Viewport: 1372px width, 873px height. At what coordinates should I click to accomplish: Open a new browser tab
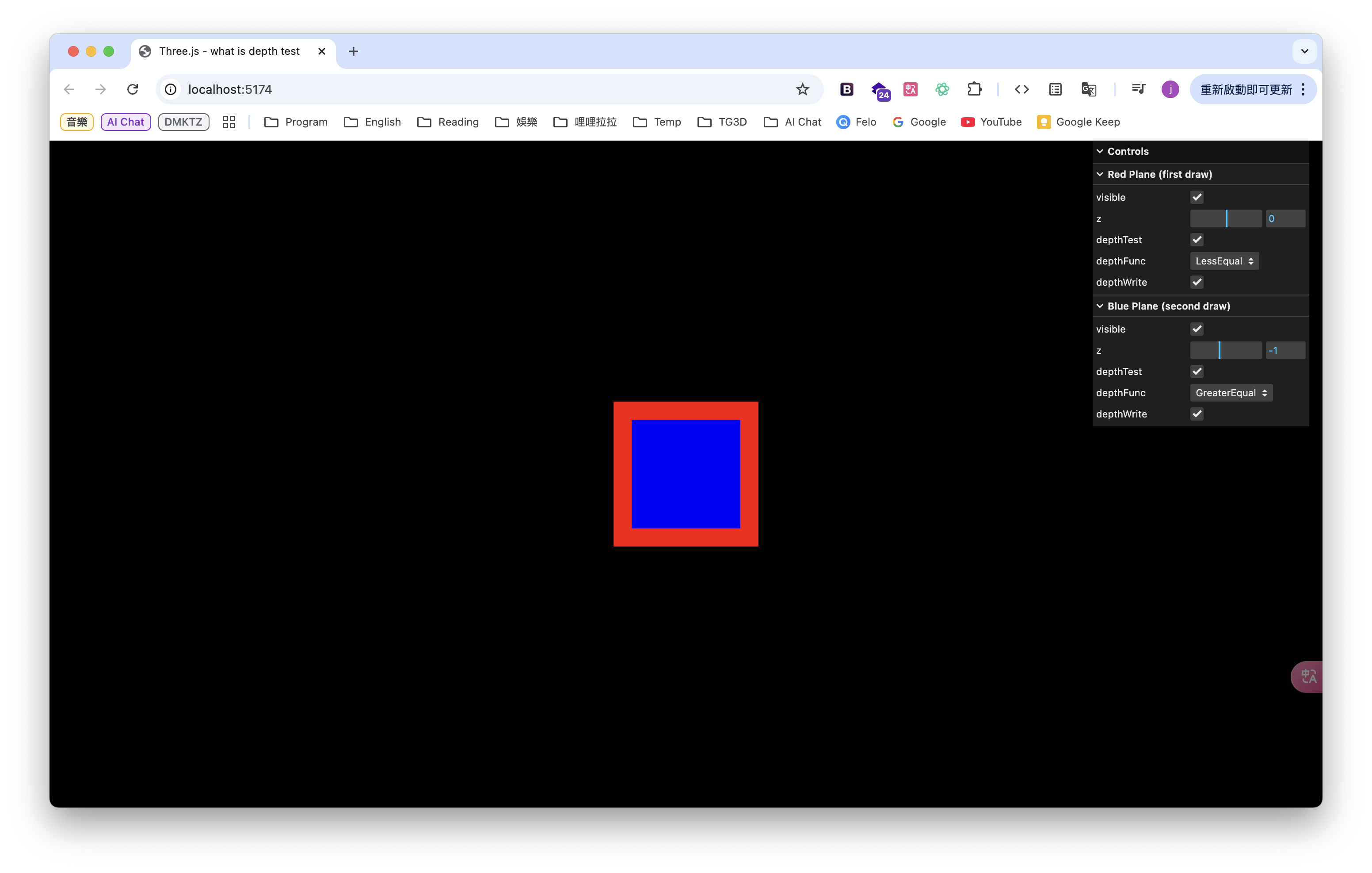353,51
